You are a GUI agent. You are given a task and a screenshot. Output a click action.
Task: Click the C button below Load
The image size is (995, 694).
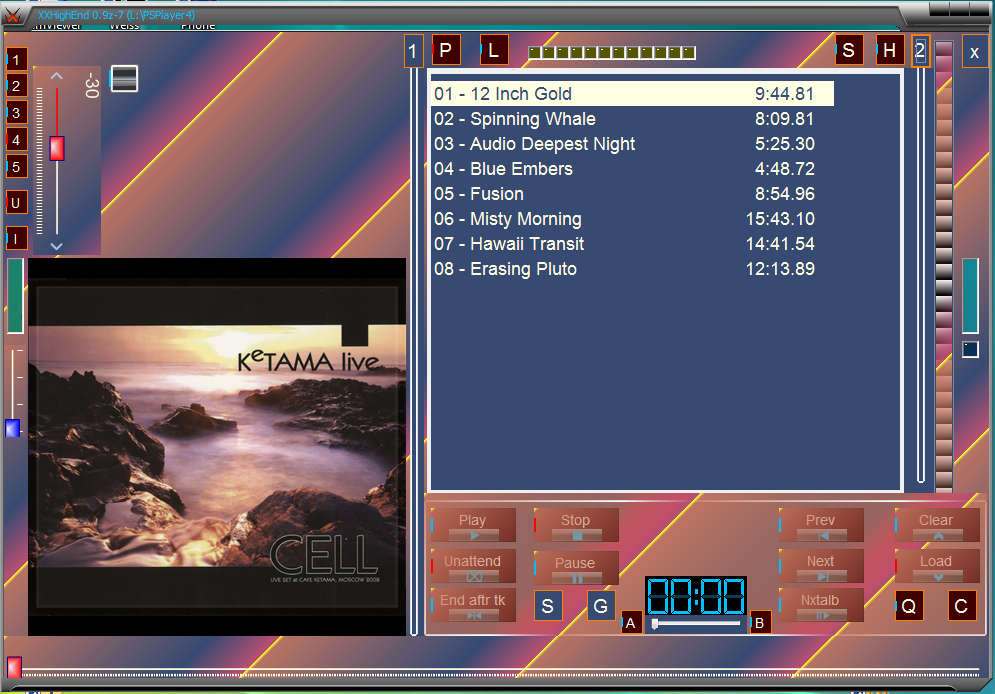coord(961,606)
